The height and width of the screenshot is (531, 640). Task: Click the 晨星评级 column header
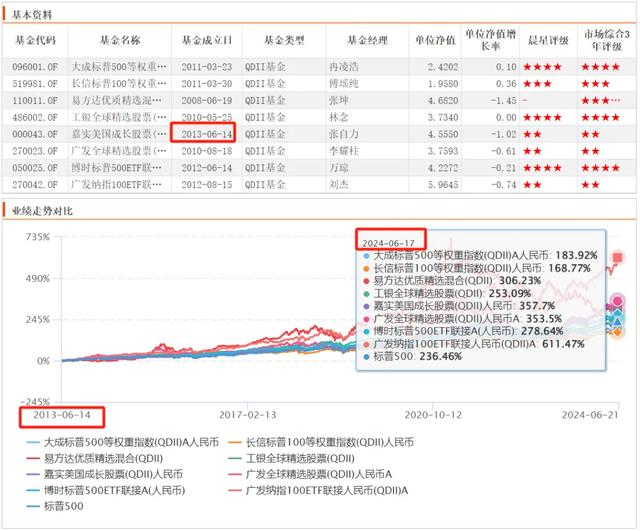click(x=548, y=40)
